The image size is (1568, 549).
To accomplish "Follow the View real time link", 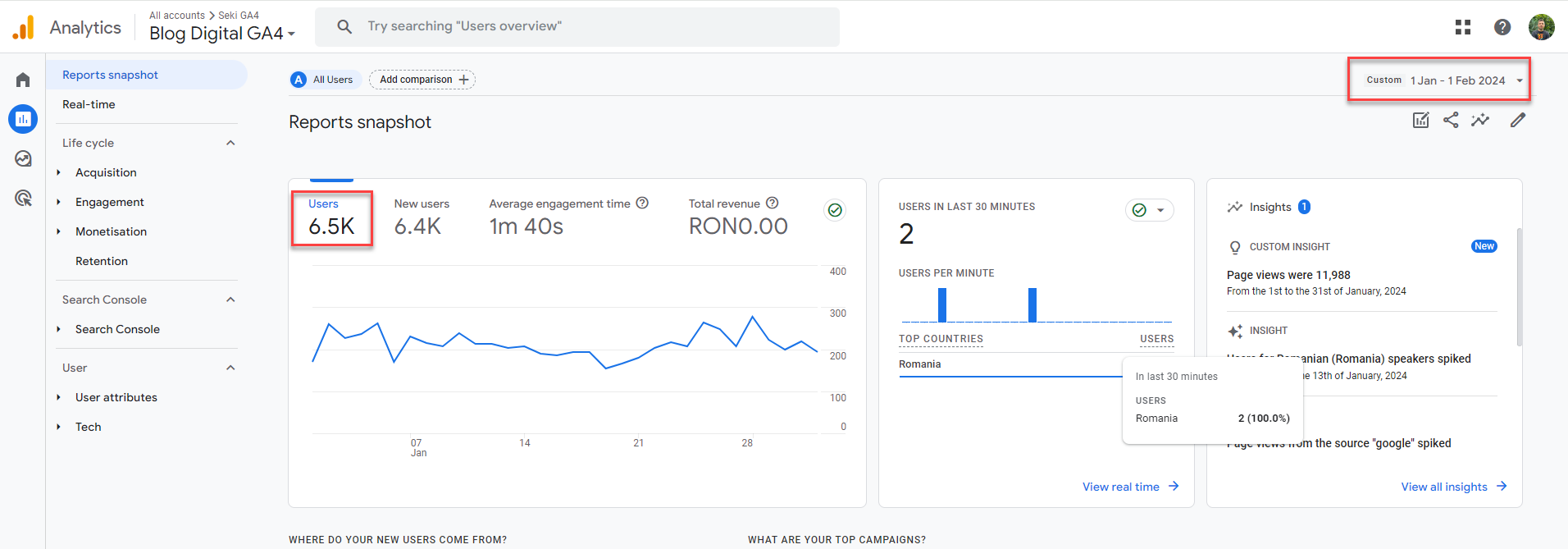I will point(1130,487).
